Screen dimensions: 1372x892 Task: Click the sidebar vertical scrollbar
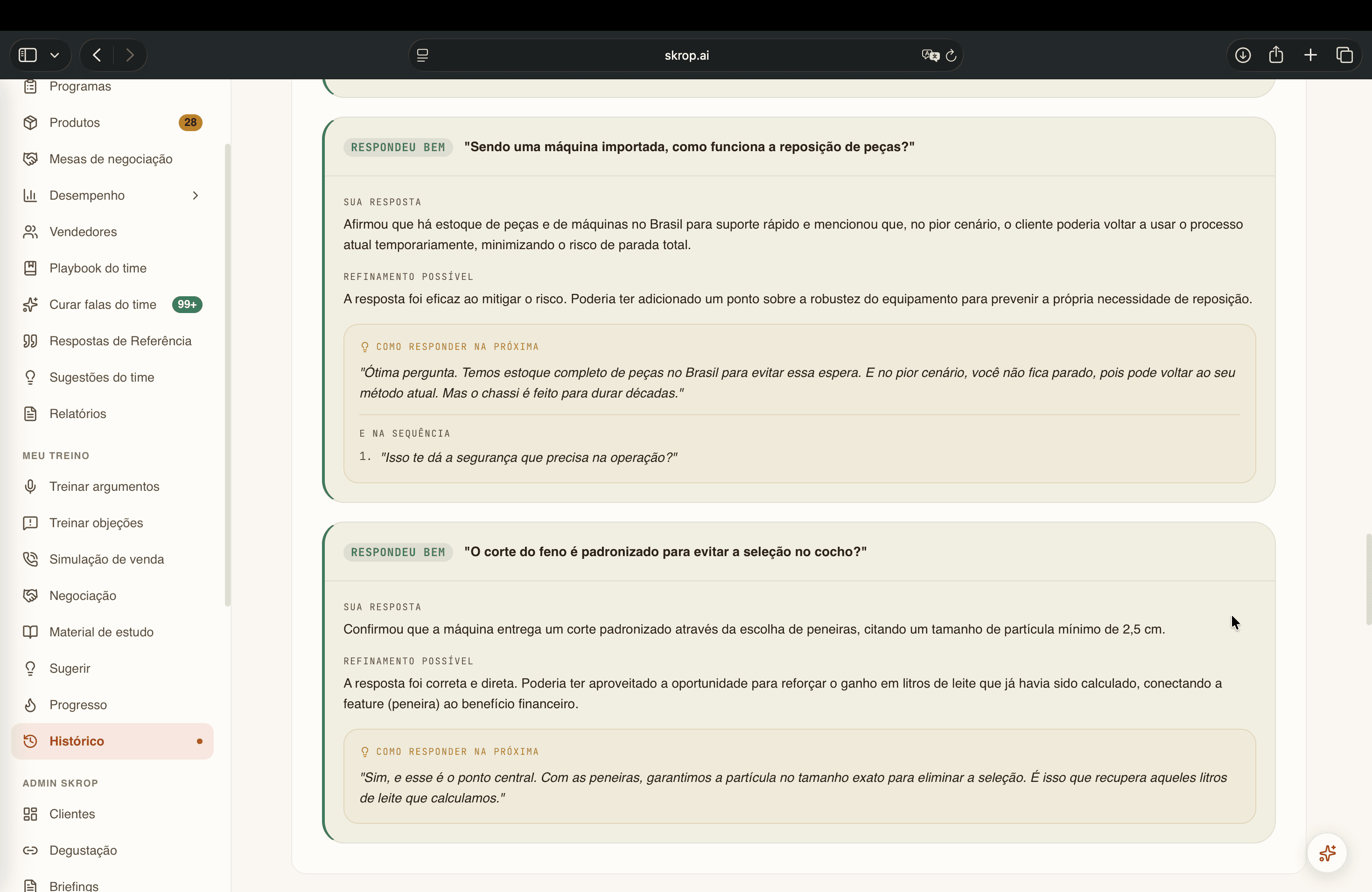228,375
